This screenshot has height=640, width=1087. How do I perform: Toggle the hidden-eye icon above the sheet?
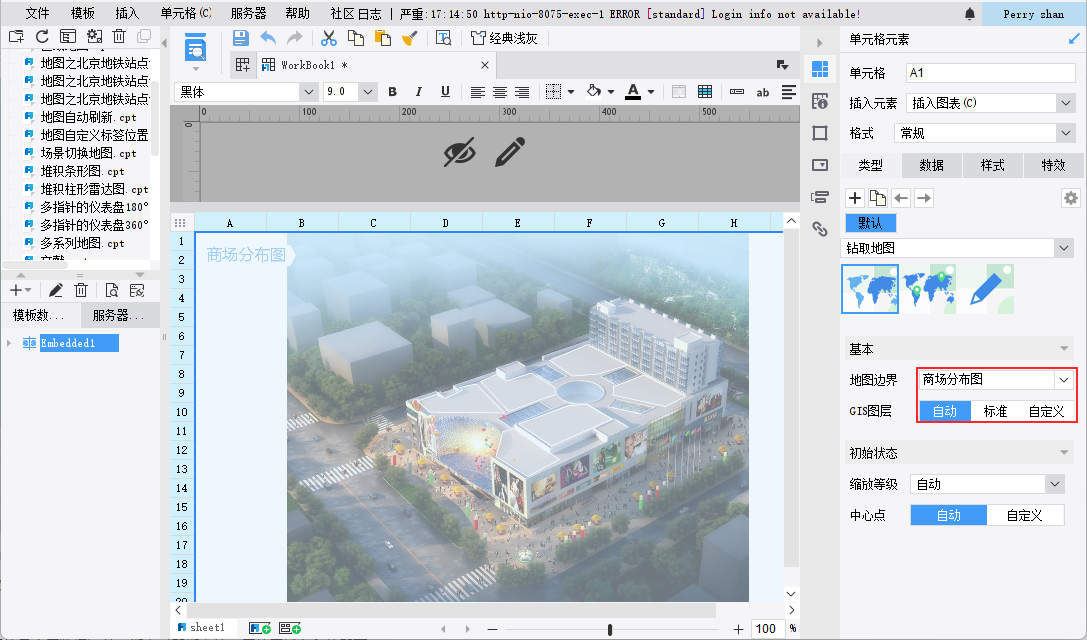[460, 152]
